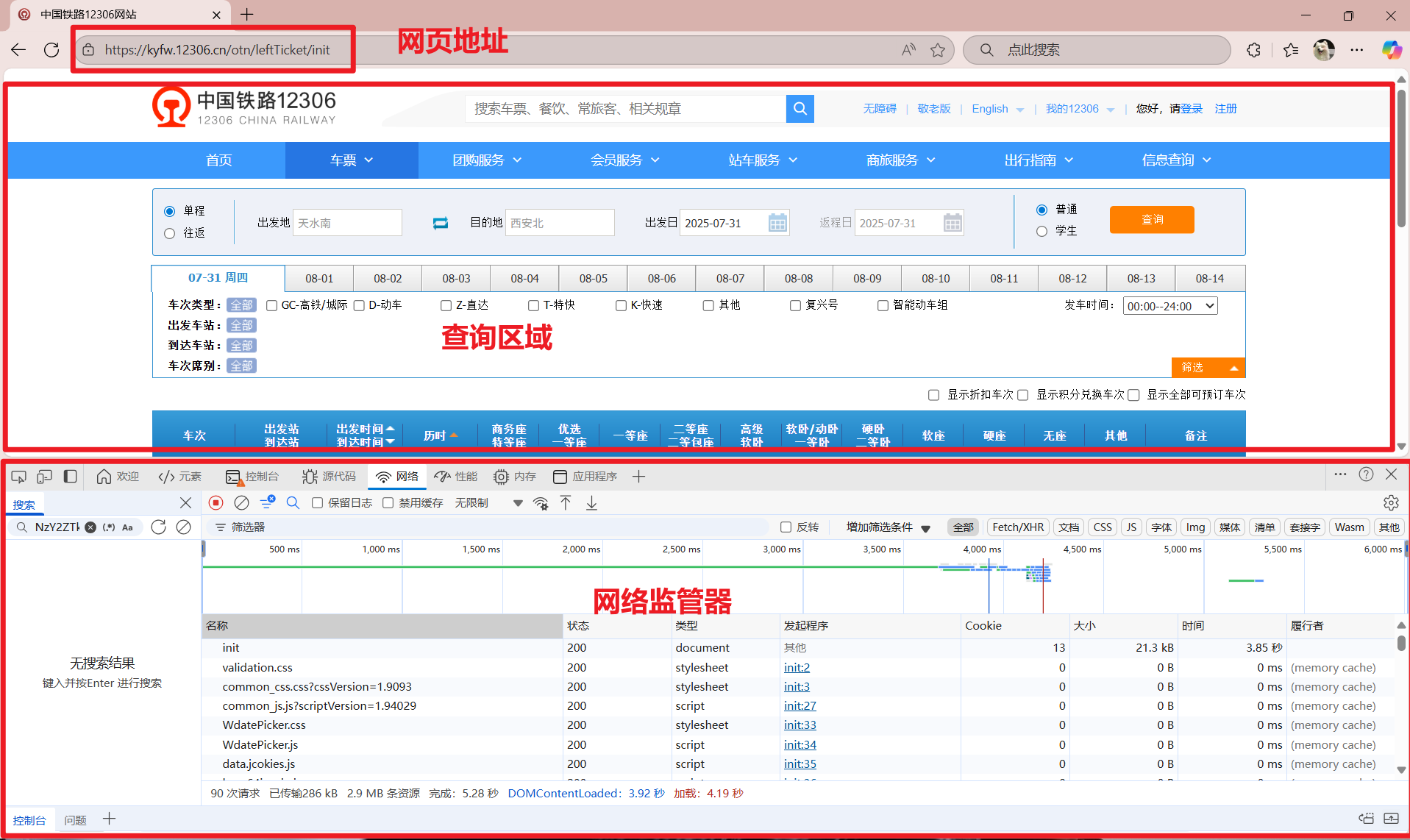Select the inspect element picker icon
This screenshot has height=840, width=1410.
coord(19,477)
